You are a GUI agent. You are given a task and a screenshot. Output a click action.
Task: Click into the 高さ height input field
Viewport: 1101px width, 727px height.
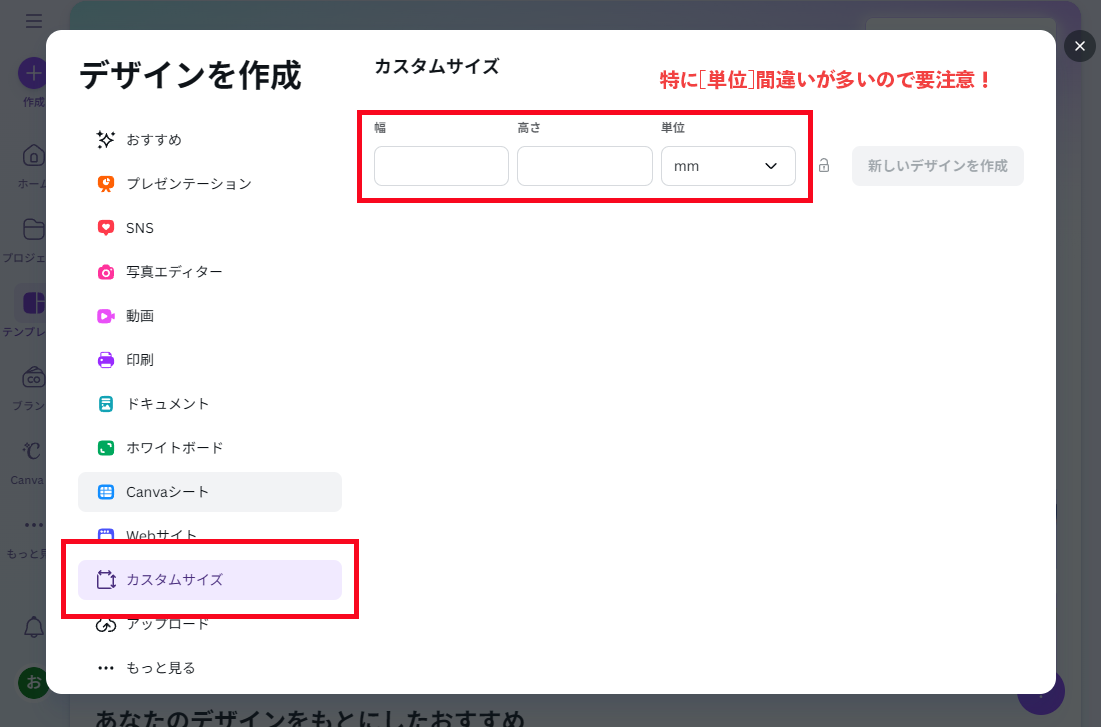[x=584, y=166]
